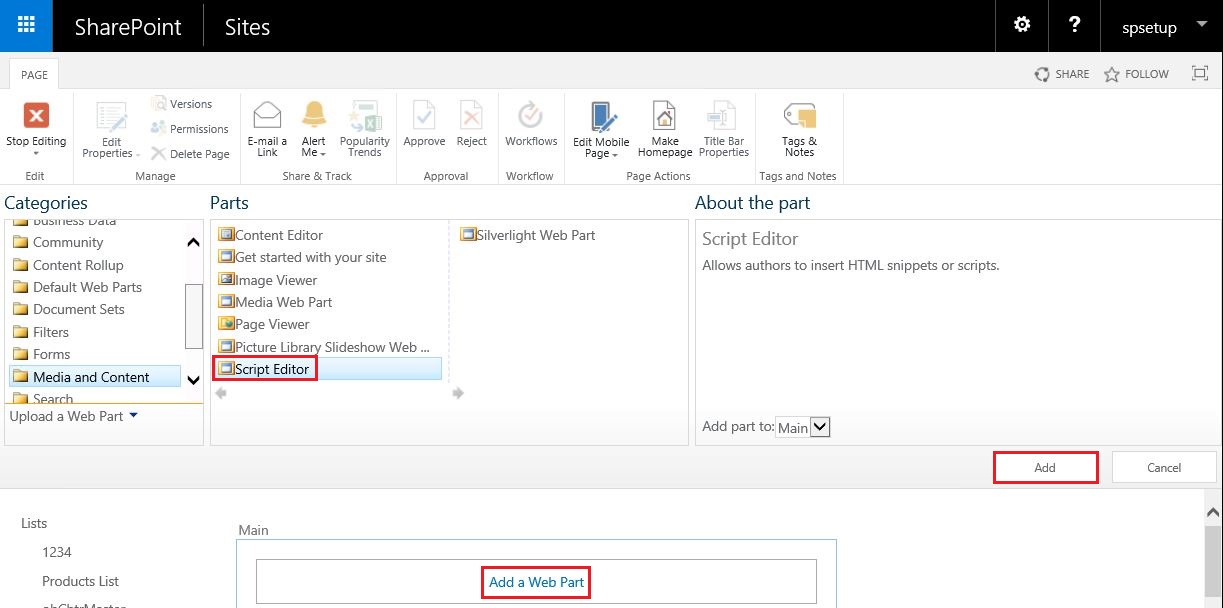This screenshot has height=608, width=1223.
Task: Click the Add button
Action: [x=1045, y=467]
